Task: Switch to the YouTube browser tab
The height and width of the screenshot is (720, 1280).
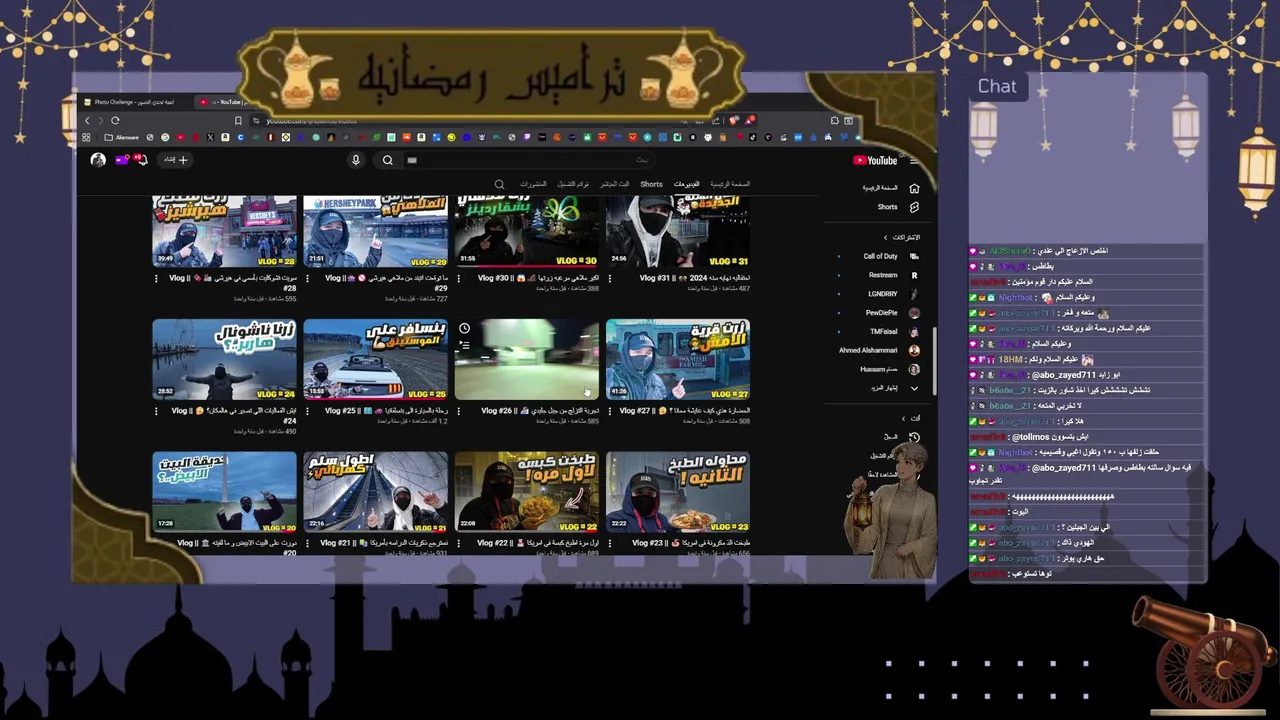Action: click(x=222, y=102)
